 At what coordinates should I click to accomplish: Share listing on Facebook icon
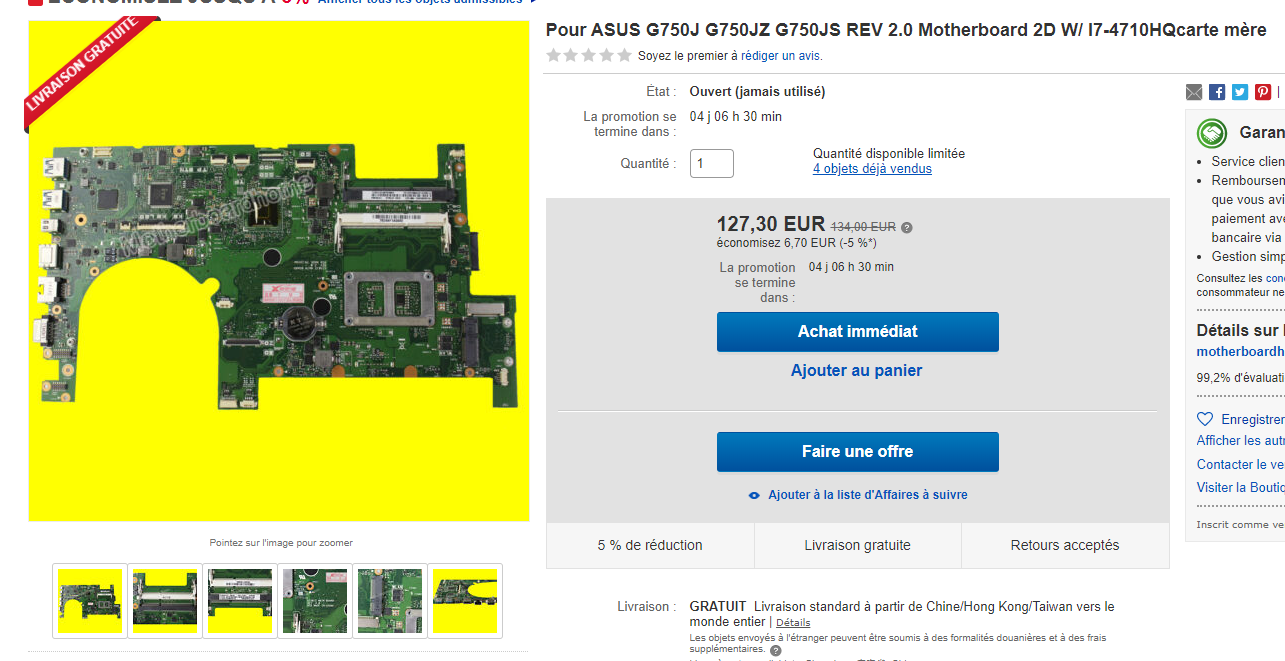click(1217, 92)
